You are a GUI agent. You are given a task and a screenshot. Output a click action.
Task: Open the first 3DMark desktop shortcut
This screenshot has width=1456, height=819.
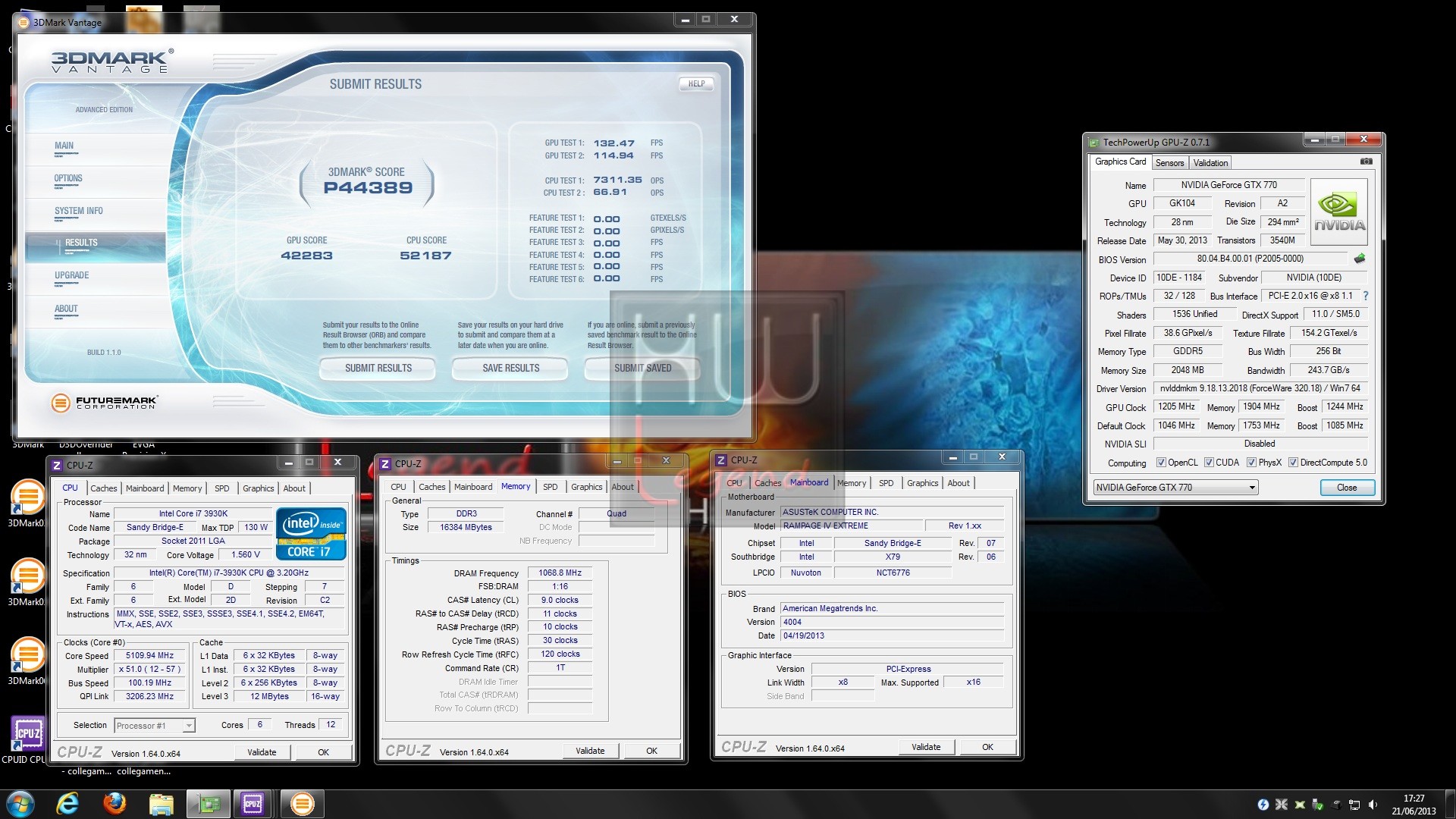point(27,503)
